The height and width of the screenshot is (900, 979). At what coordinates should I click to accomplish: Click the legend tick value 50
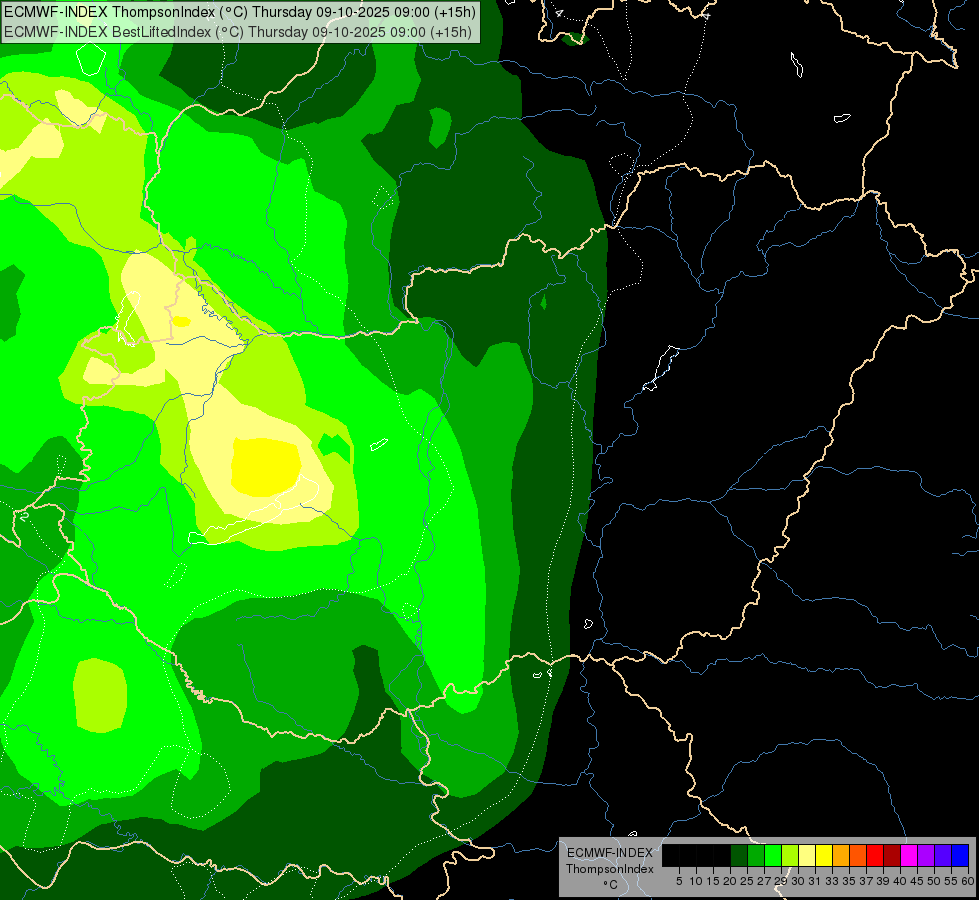pyautogui.click(x=934, y=881)
